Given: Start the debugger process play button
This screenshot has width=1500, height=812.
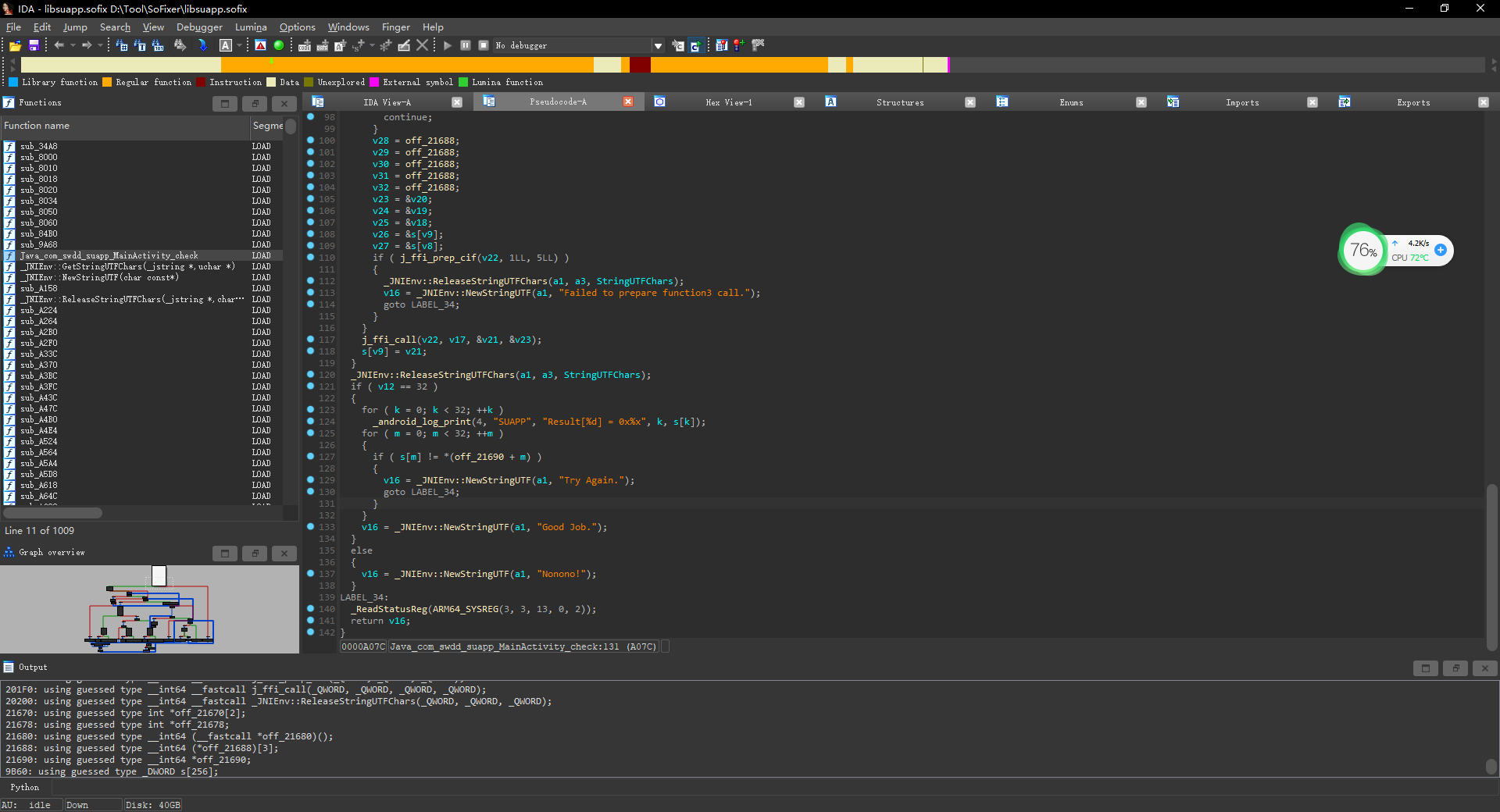Looking at the screenshot, I should pos(448,45).
